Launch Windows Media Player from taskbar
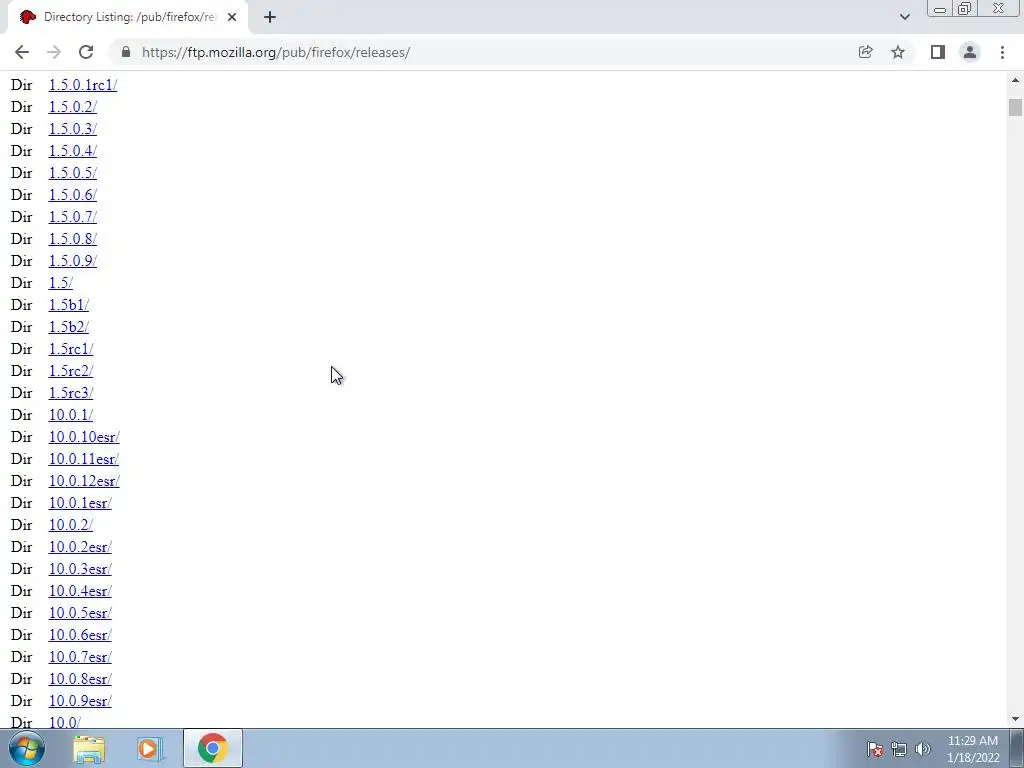Screen dimensions: 1024x768 click(149, 749)
